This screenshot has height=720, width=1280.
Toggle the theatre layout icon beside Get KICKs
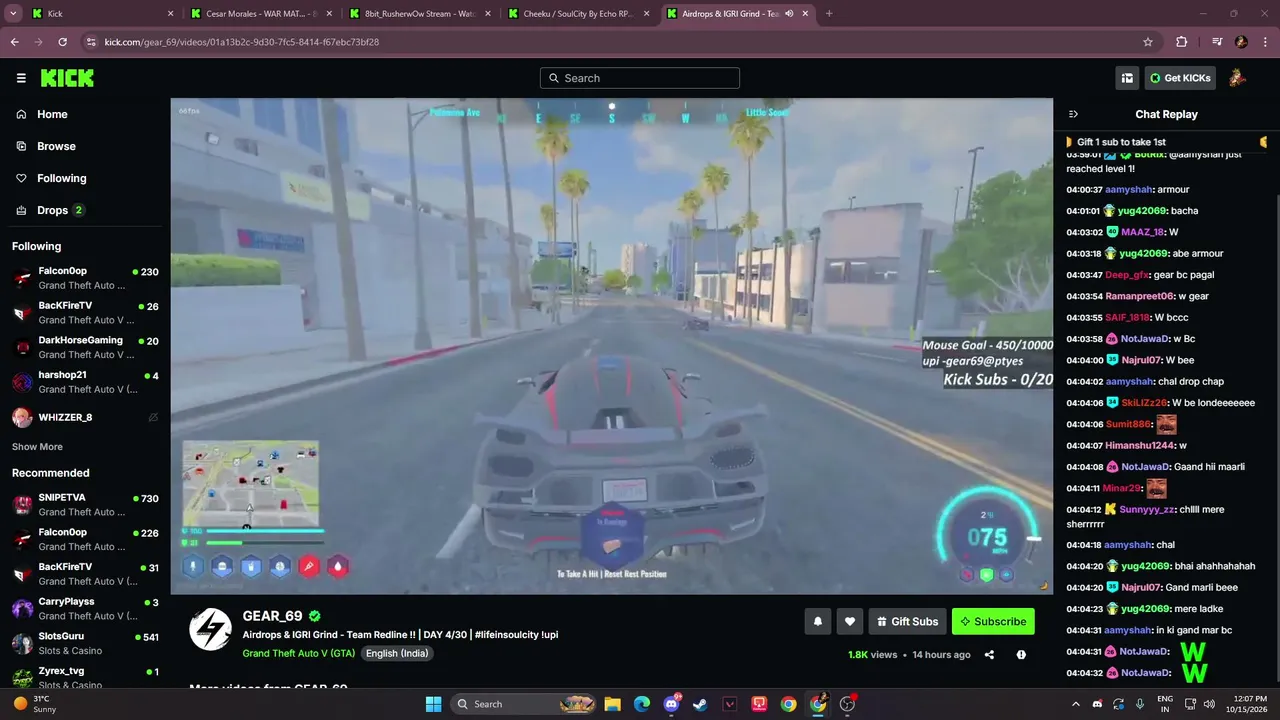(x=1127, y=78)
